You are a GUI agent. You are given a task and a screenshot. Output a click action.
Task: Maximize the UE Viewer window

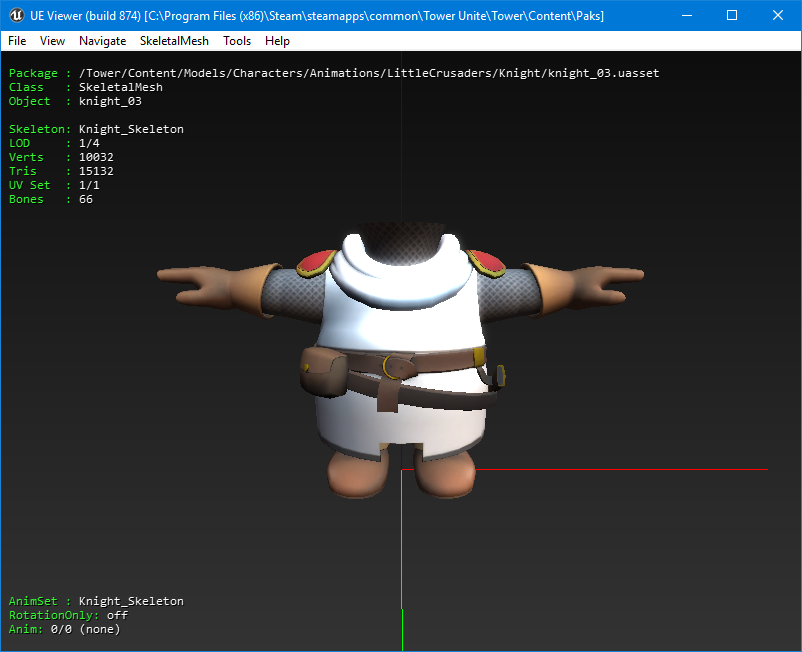pyautogui.click(x=732, y=15)
